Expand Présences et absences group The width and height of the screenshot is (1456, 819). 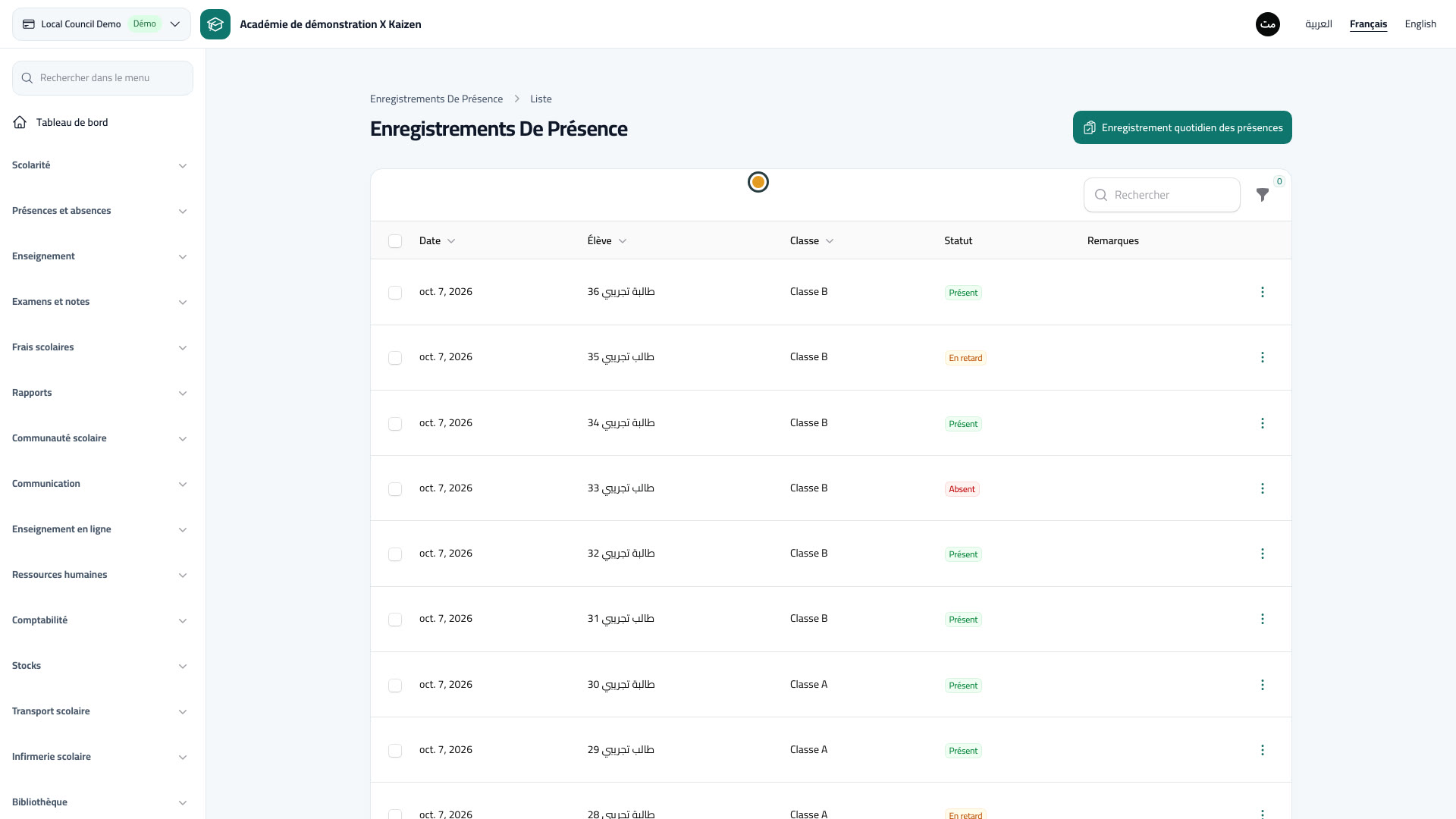(x=99, y=211)
